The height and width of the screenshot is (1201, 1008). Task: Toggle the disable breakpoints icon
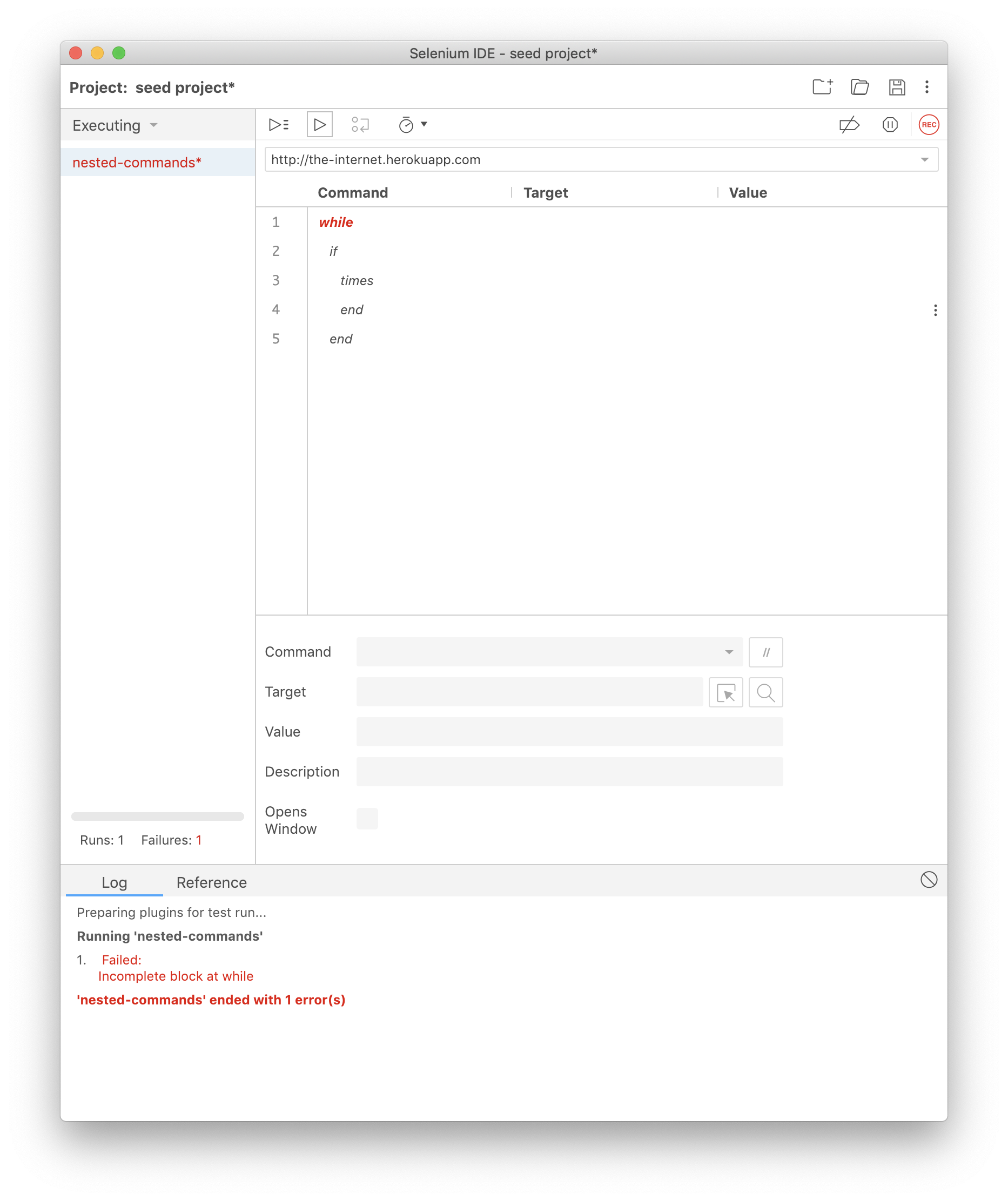point(849,125)
